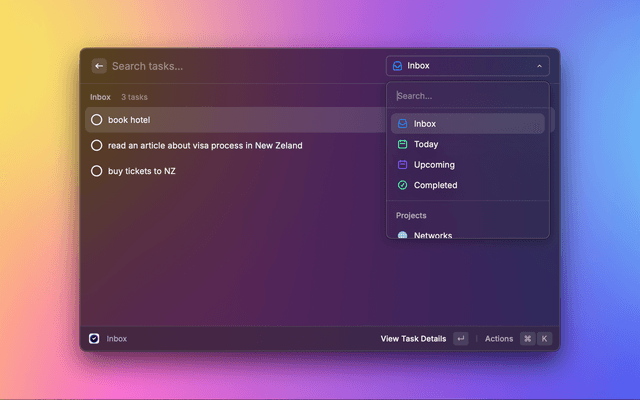Image resolution: width=640 pixels, height=400 pixels.
Task: Click the app logo in the bottom bar
Action: tap(94, 339)
